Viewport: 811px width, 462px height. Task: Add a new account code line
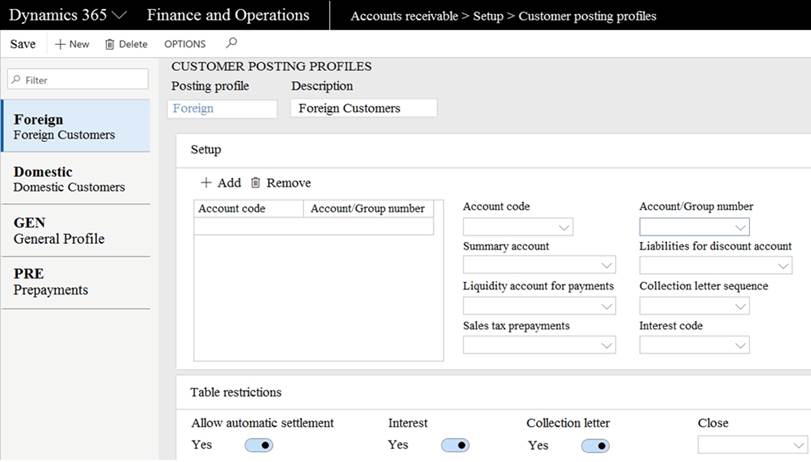point(221,183)
